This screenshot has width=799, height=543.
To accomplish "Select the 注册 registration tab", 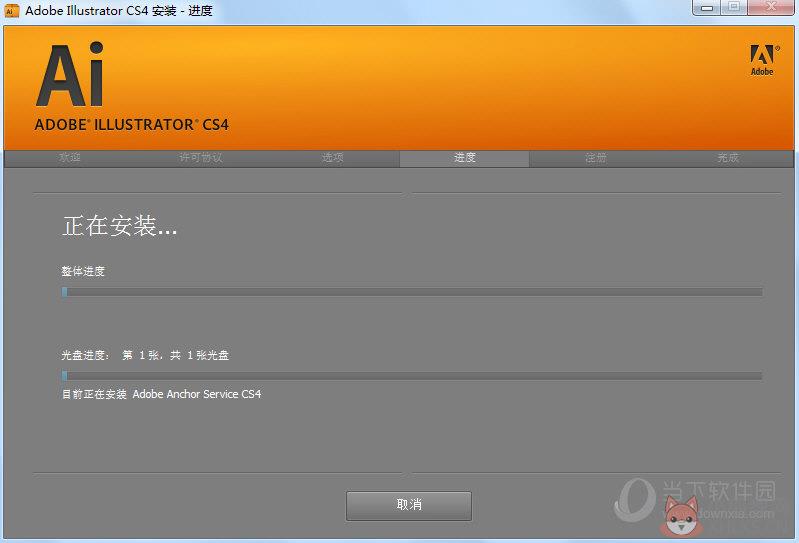I will tap(595, 158).
